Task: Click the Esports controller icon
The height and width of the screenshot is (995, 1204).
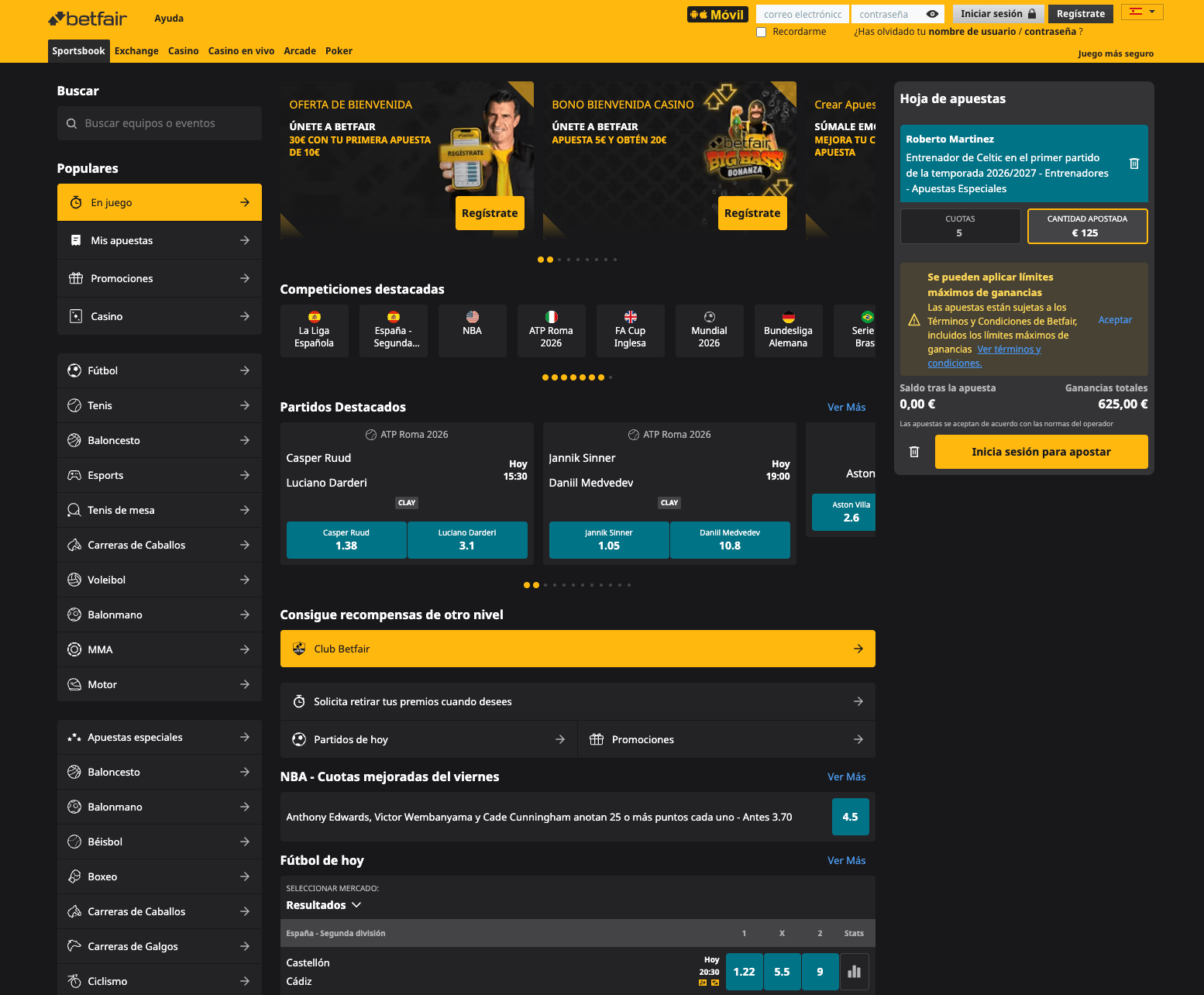Action: coord(74,475)
